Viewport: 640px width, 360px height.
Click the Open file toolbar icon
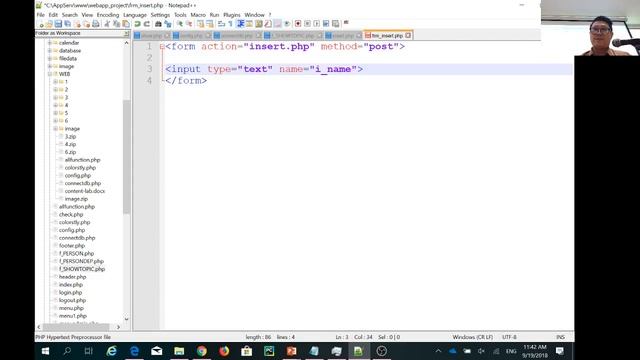(x=49, y=24)
